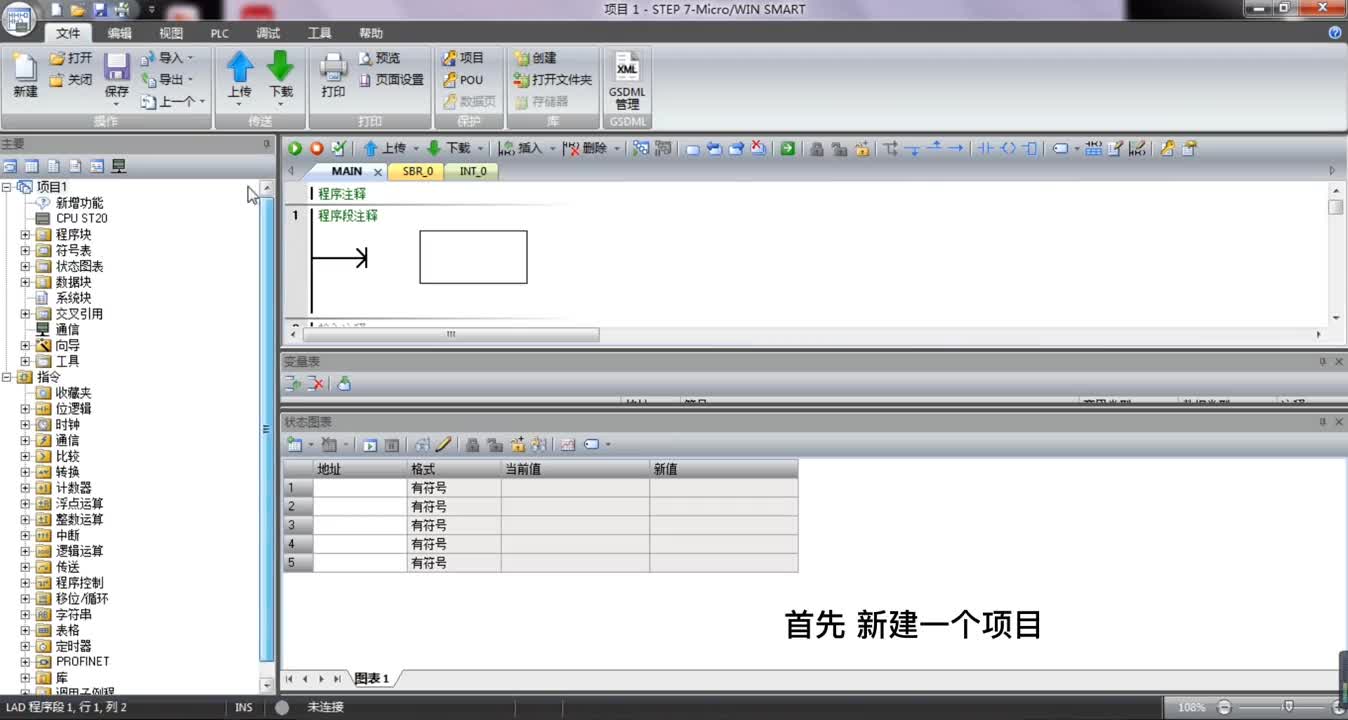The width and height of the screenshot is (1348, 720).
Task: Expand the 计数器 instruction node
Action: click(x=26, y=488)
